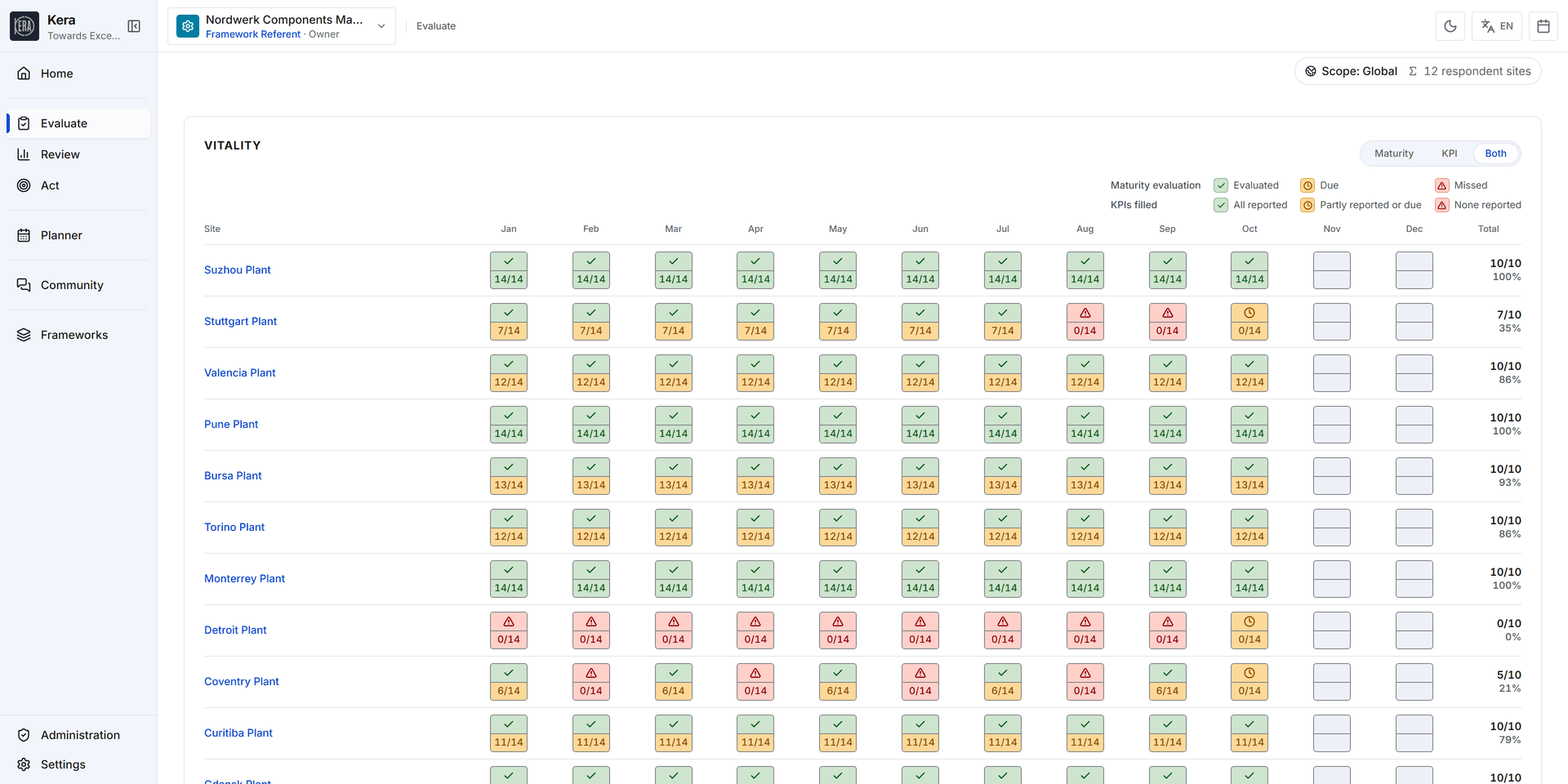
Task: Switch view to KPI
Action: 1450,154
